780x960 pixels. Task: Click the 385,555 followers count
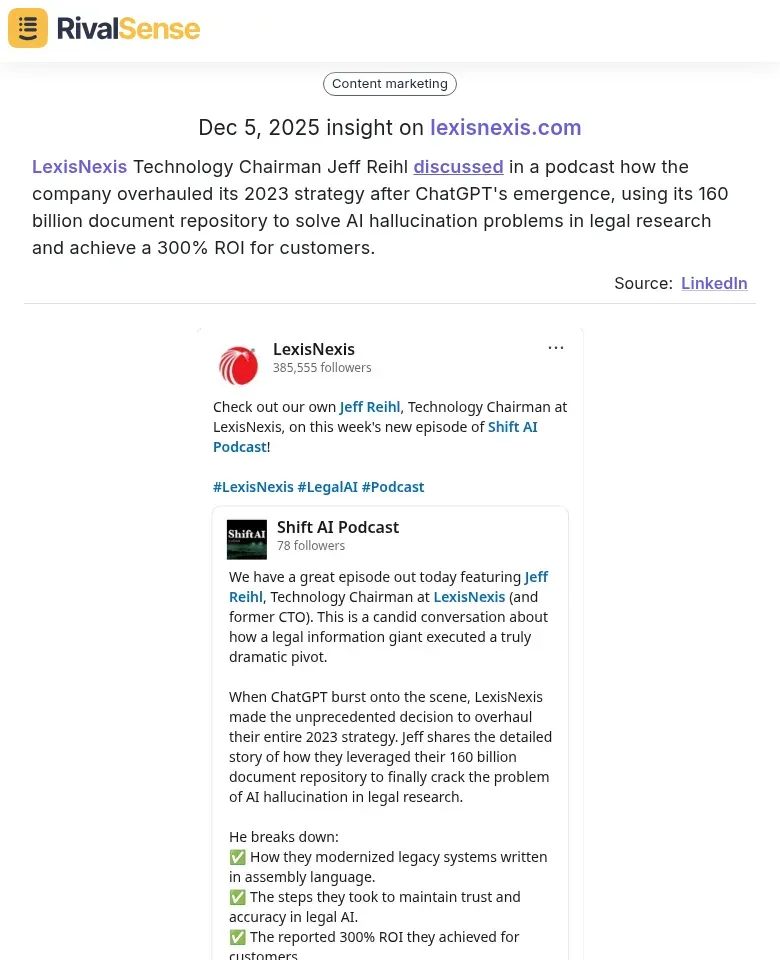pos(322,368)
